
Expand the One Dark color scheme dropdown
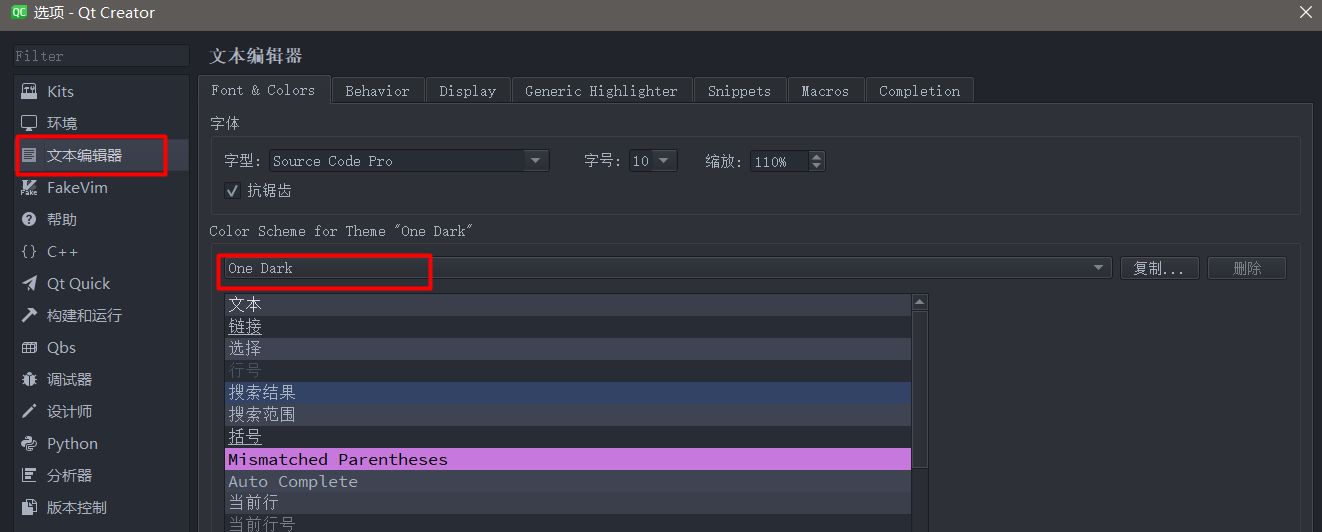pyautogui.click(x=668, y=268)
